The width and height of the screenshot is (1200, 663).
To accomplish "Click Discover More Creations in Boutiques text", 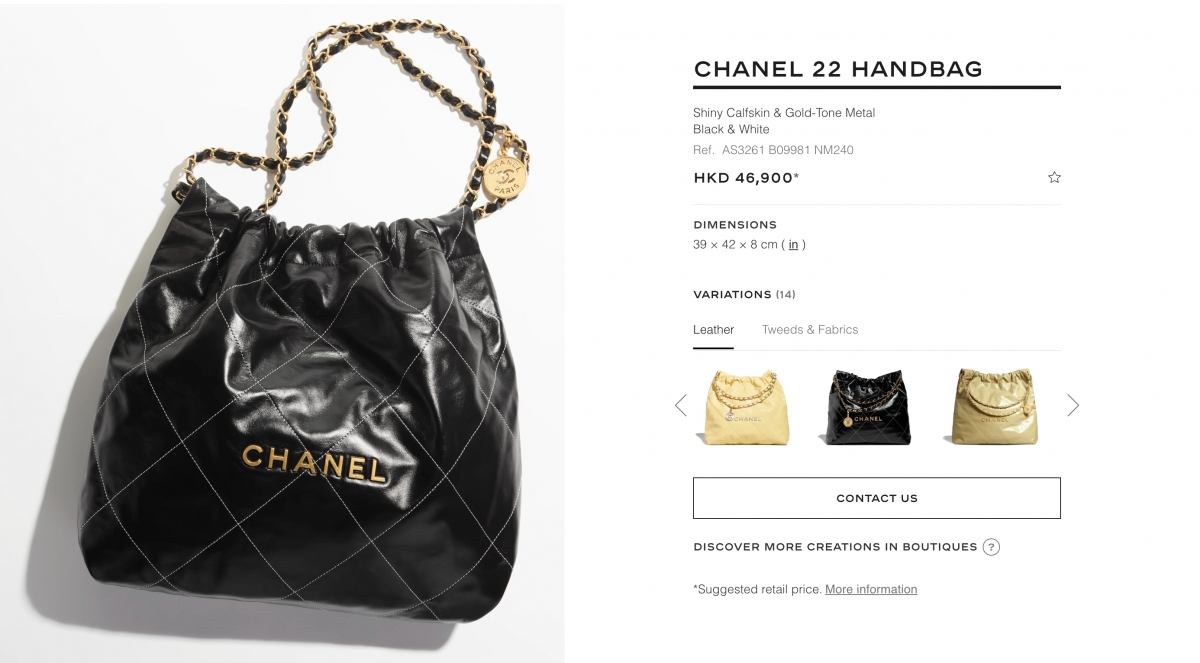I will tap(835, 547).
